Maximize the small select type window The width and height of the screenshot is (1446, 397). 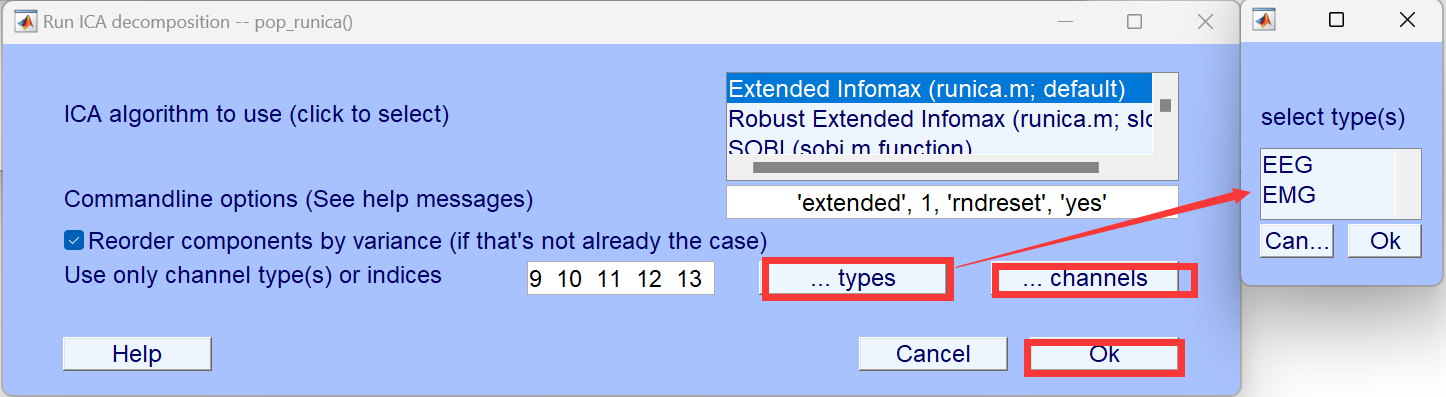(1336, 20)
